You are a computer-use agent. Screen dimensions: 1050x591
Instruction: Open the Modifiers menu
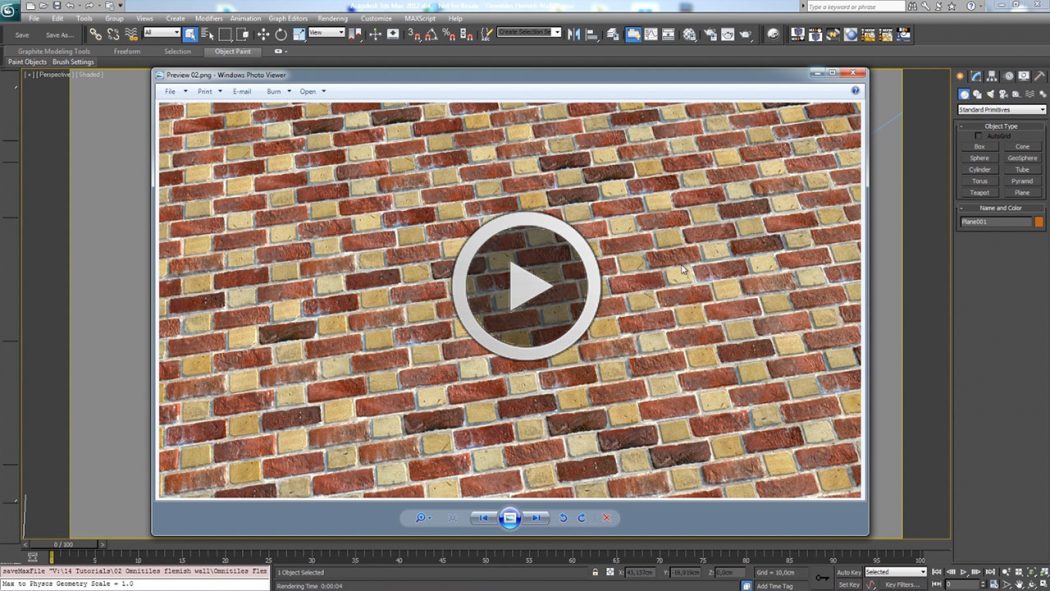click(209, 18)
